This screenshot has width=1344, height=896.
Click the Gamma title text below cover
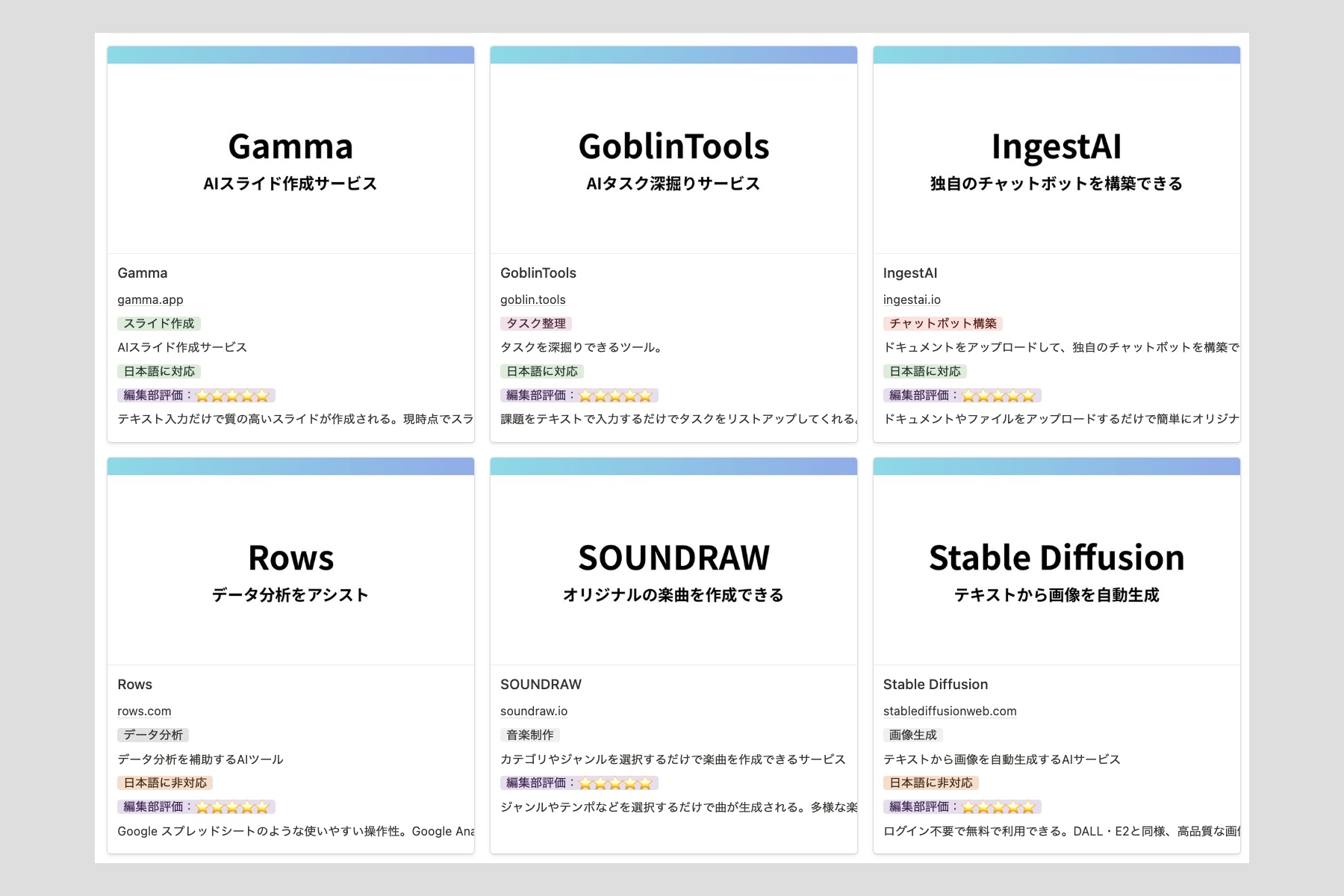click(143, 273)
